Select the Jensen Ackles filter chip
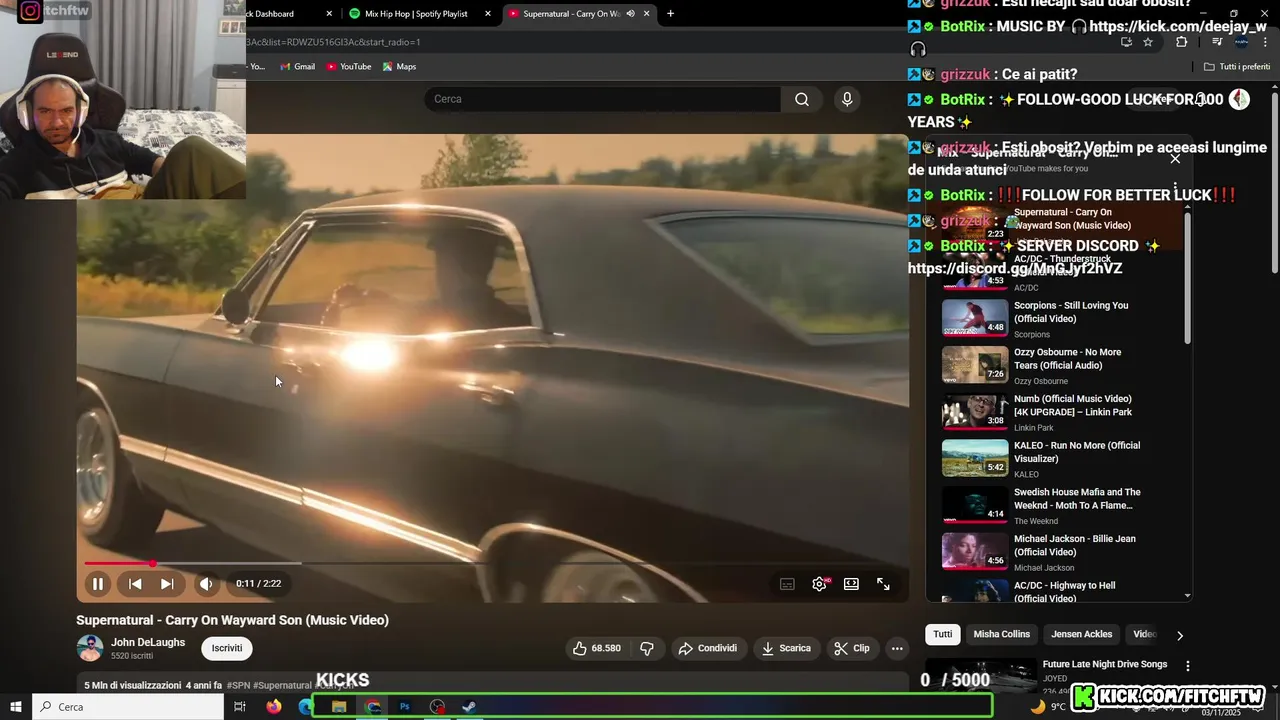 click(x=1082, y=634)
